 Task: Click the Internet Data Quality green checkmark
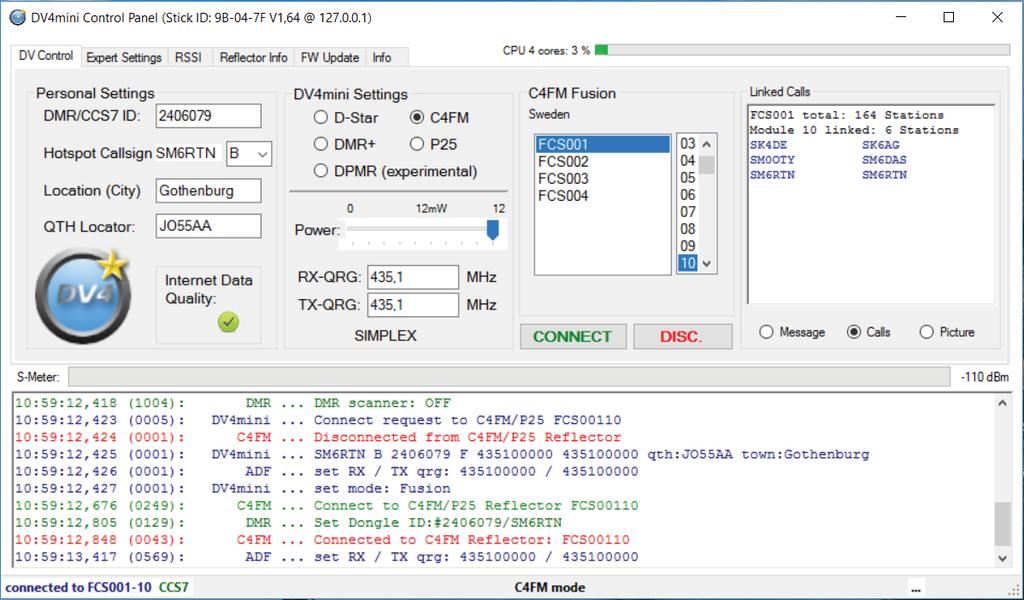pyautogui.click(x=229, y=322)
